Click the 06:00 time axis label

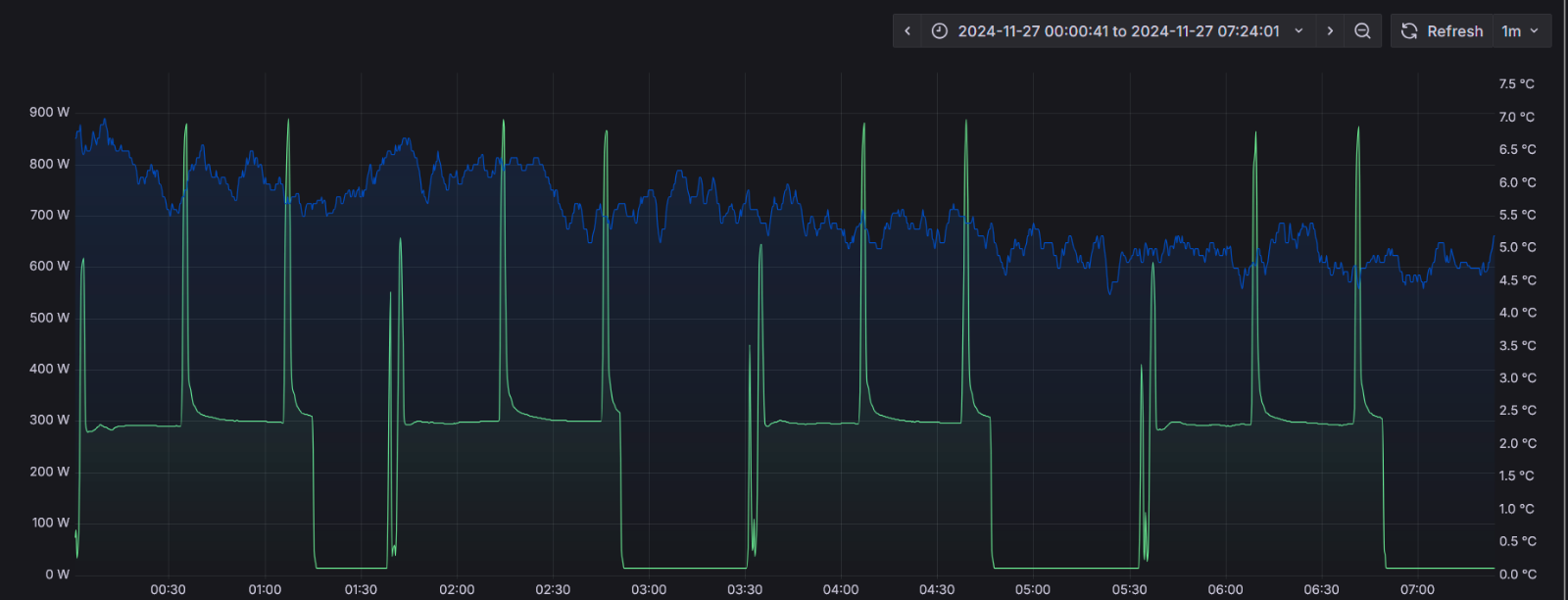(x=1225, y=590)
